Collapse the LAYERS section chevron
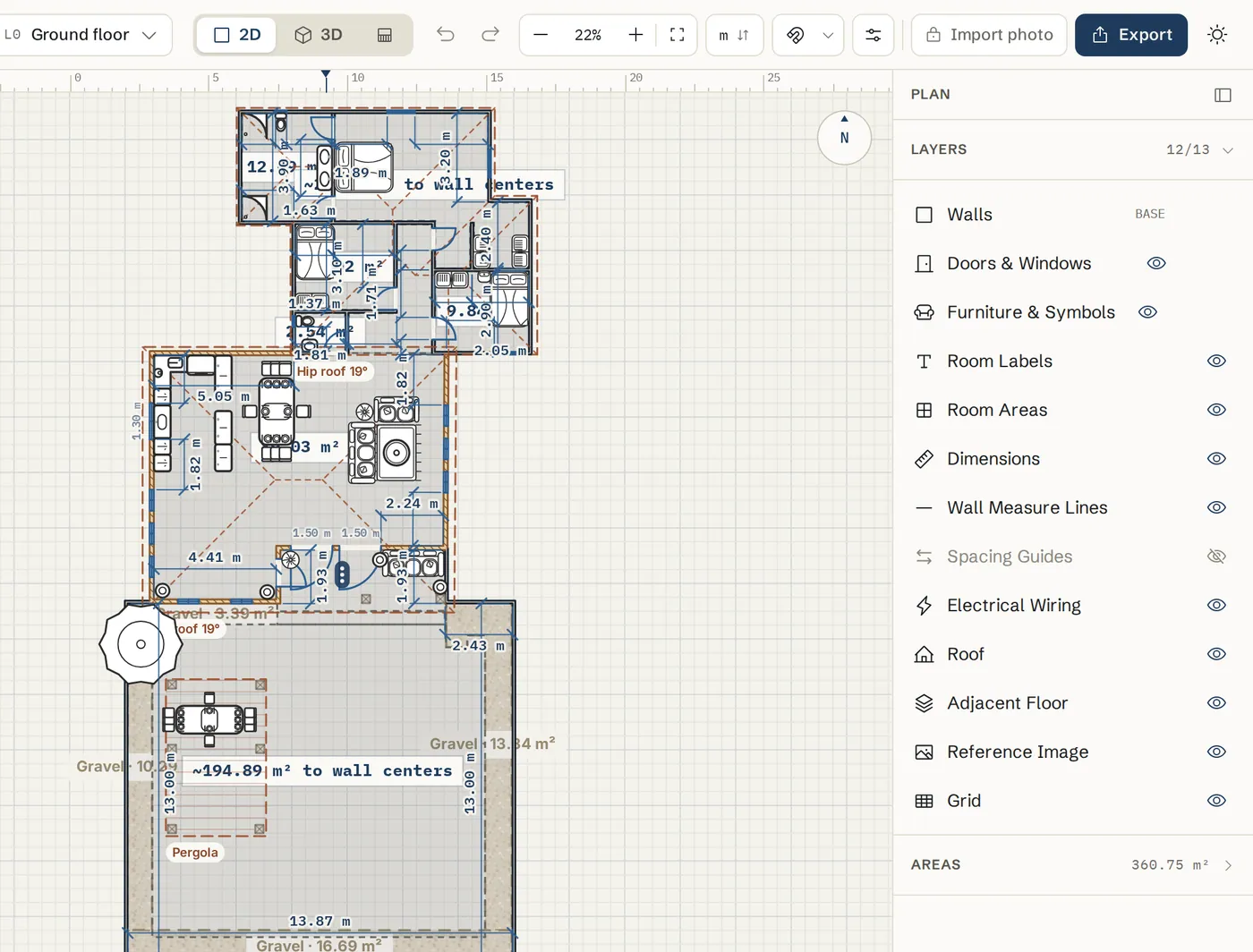The image size is (1253, 952). tap(1228, 150)
